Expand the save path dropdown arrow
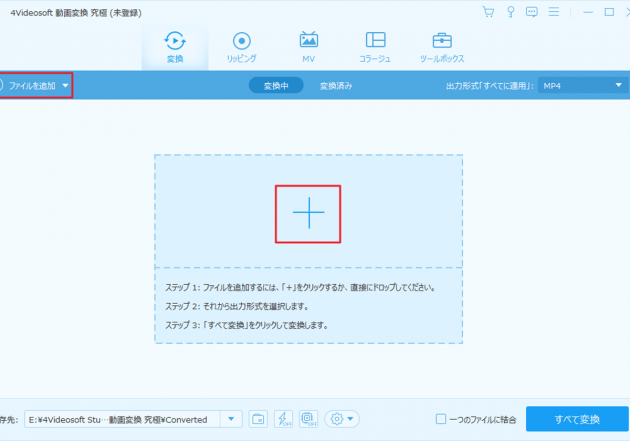 [233, 418]
